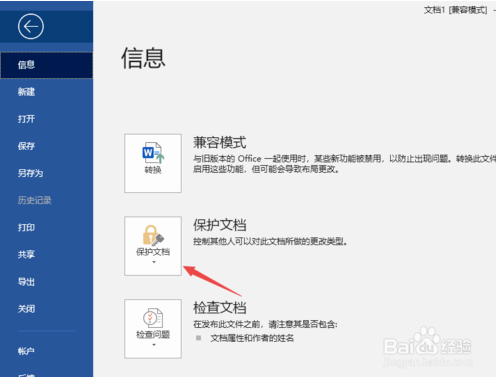Screen dimensions: 496x377
Task: Click the 文档属性和作者的姓名 list item
Action: pyautogui.click(x=252, y=338)
